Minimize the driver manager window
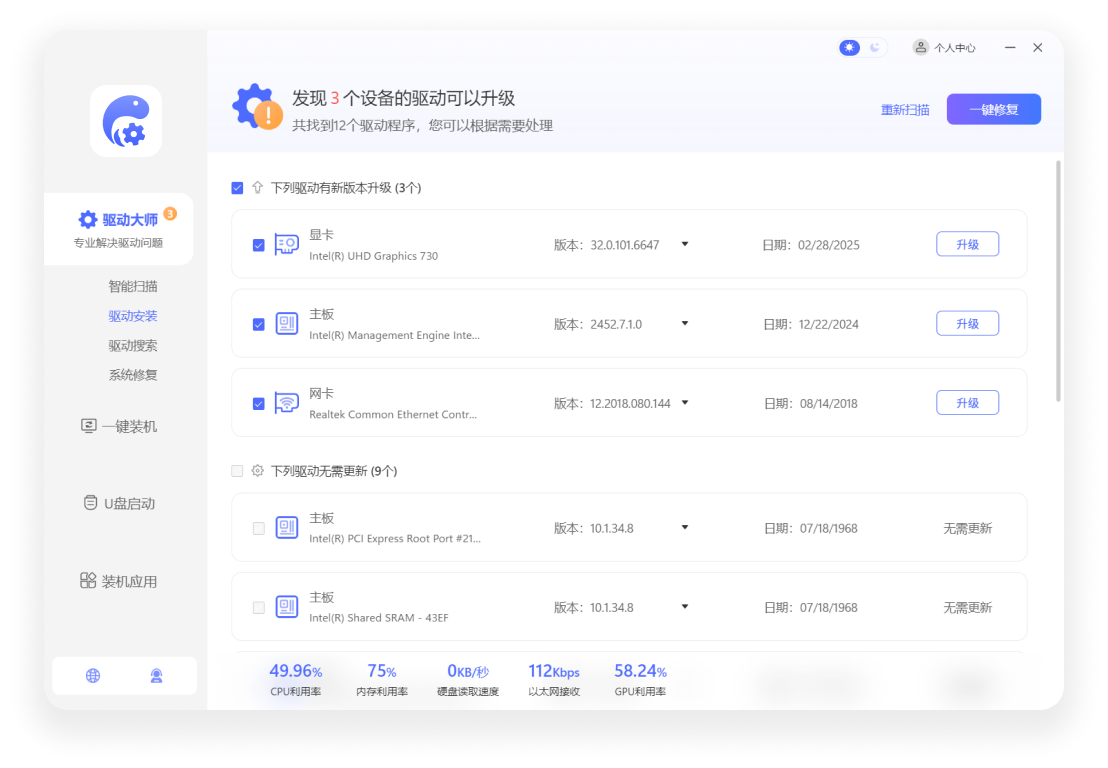This screenshot has height=768, width=1108. tap(1010, 47)
